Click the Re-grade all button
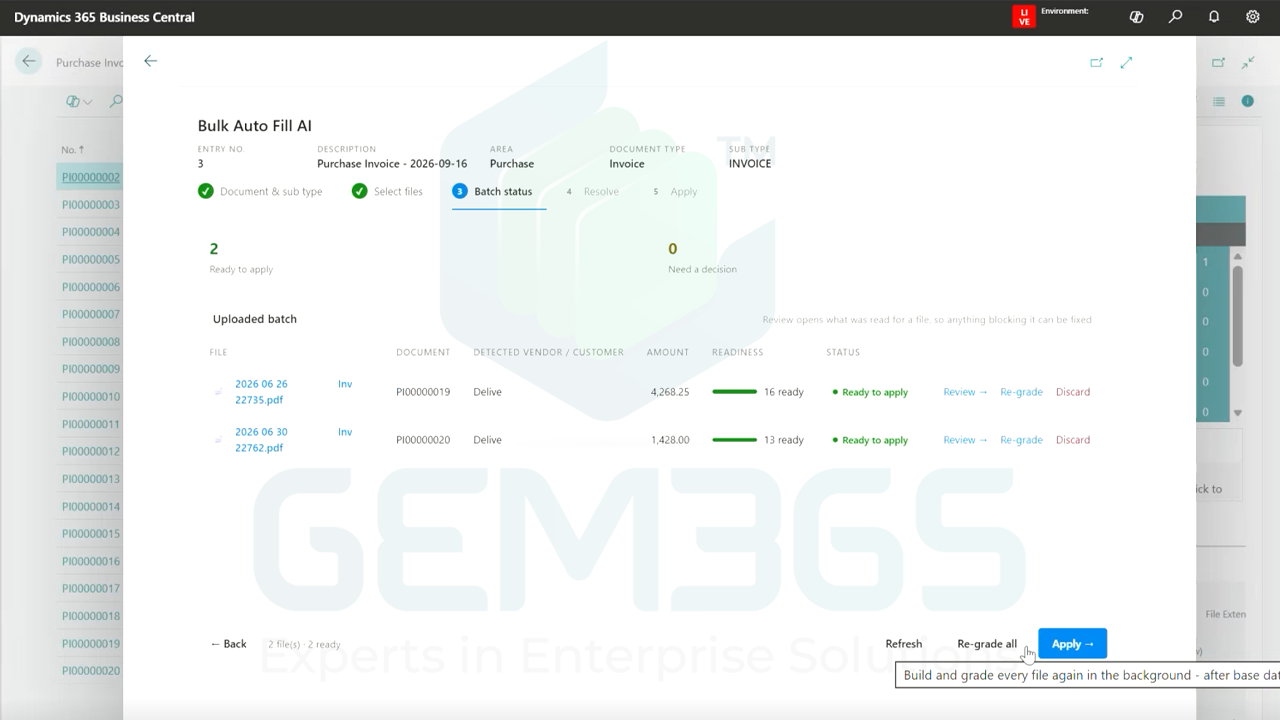Image resolution: width=1280 pixels, height=720 pixels. (x=987, y=644)
